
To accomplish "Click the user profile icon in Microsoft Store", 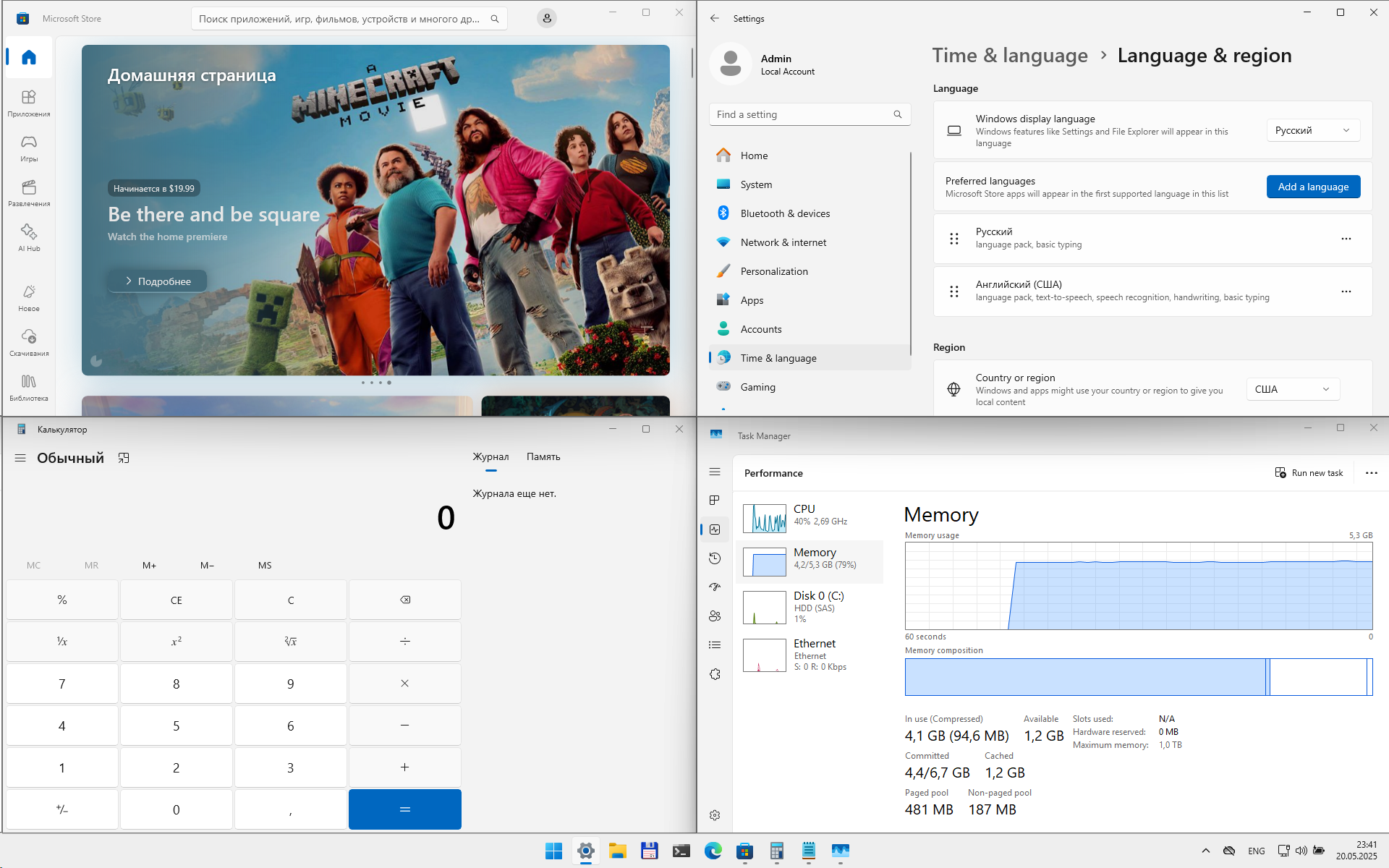I will 547,19.
